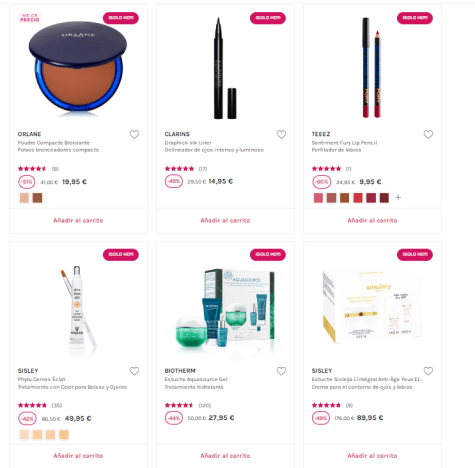Add Clarins Graphik Ink Liner to wishlist heart
Screen dimensions: 475x468
coord(281,134)
